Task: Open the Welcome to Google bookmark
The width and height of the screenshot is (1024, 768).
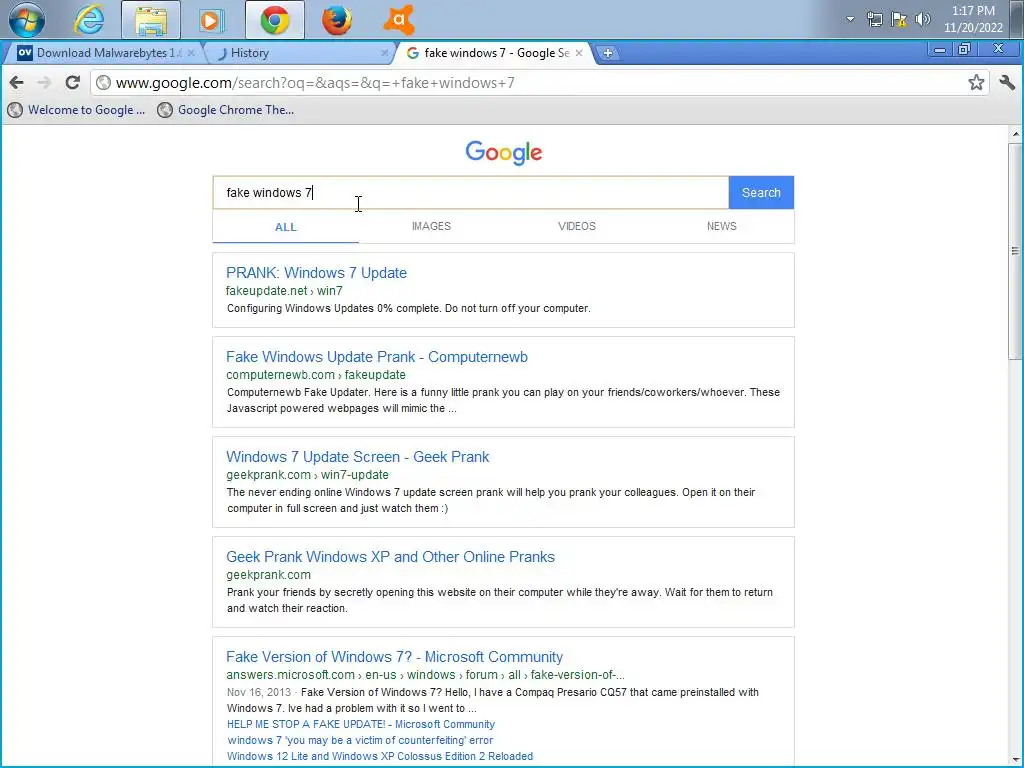Action: tap(76, 110)
